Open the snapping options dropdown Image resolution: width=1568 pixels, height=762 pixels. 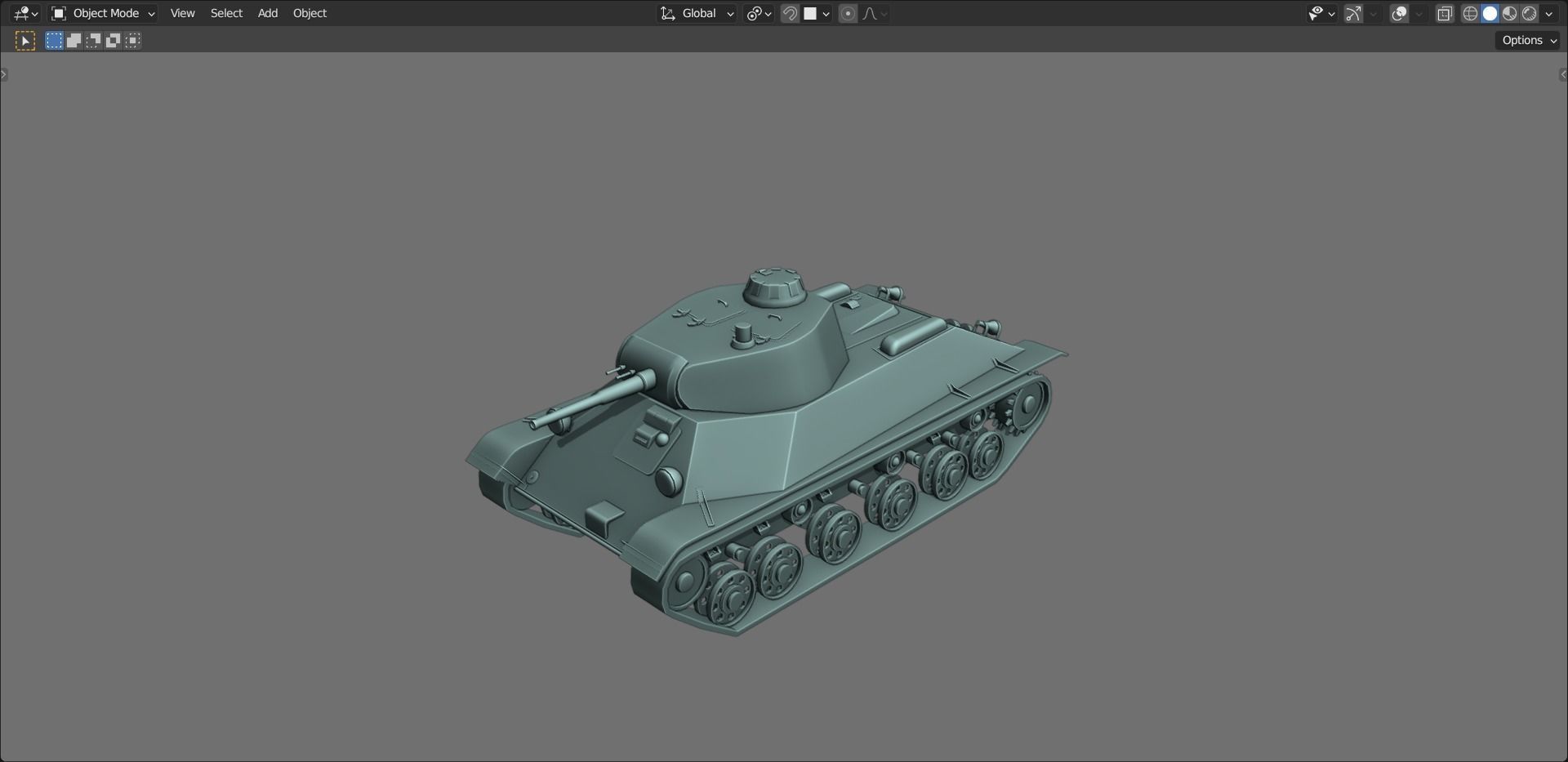pos(817,13)
